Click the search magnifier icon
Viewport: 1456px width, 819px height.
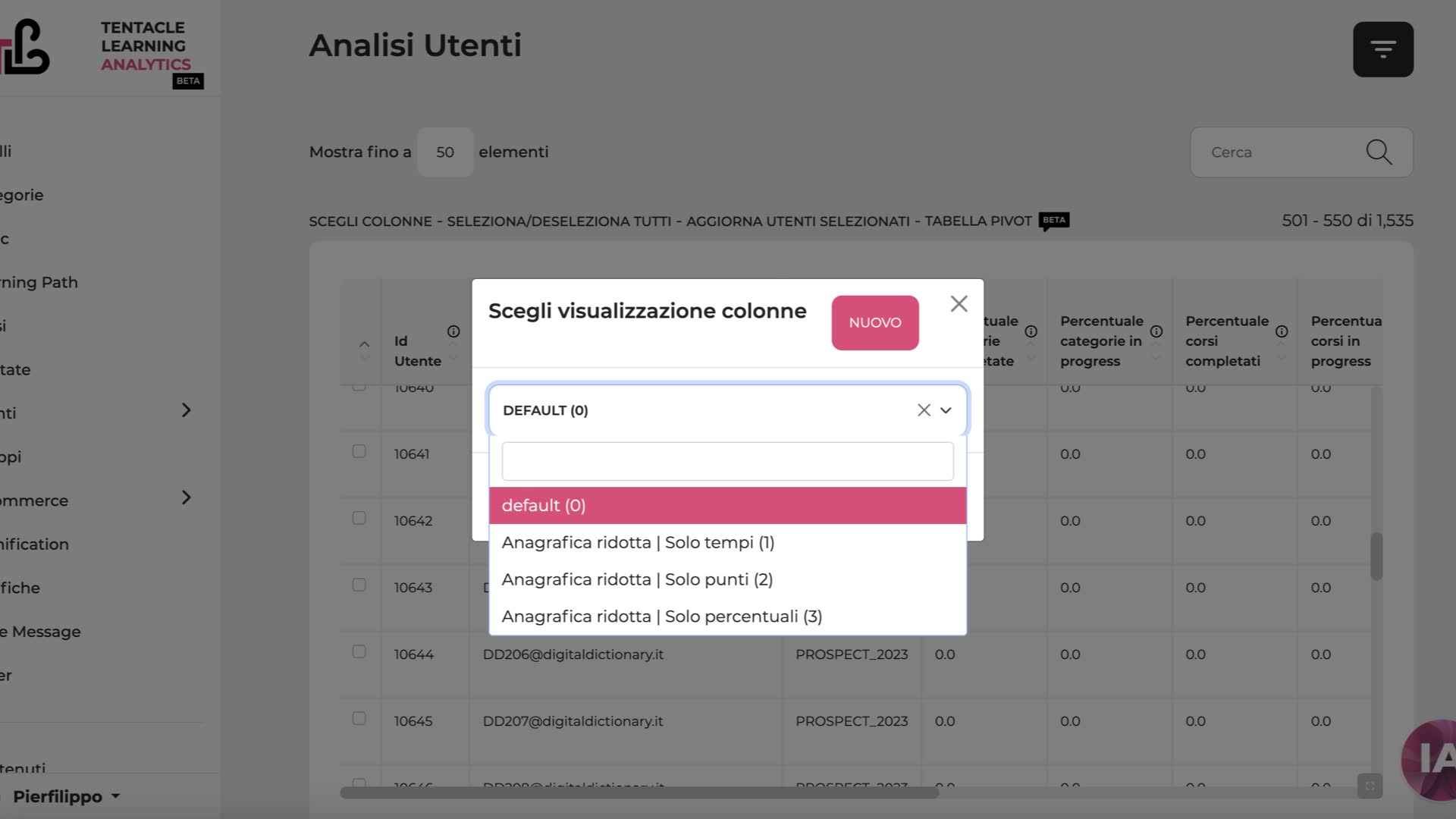(x=1379, y=152)
